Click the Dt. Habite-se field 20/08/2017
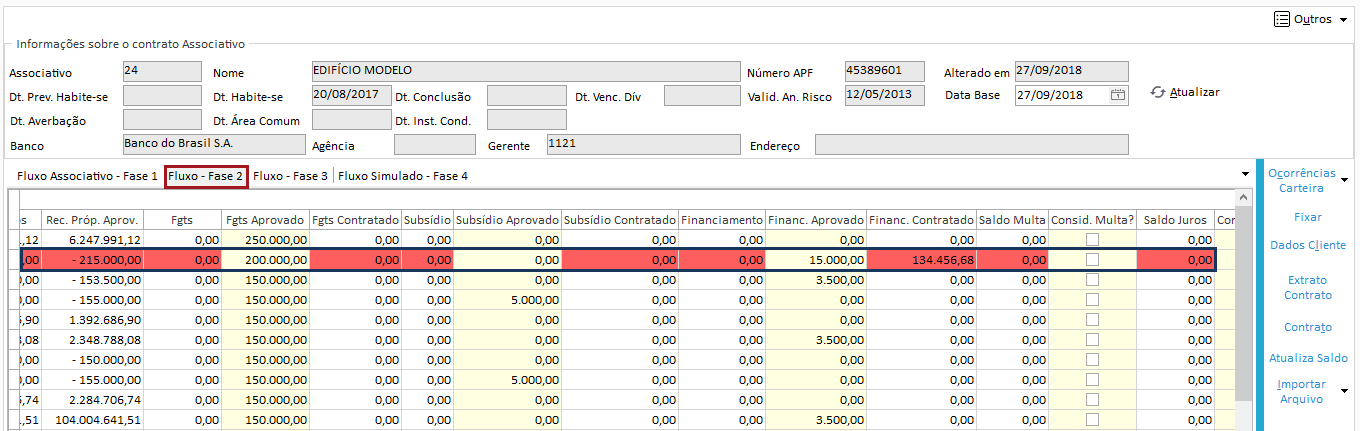Screen dimensions: 1360x431 (351, 96)
